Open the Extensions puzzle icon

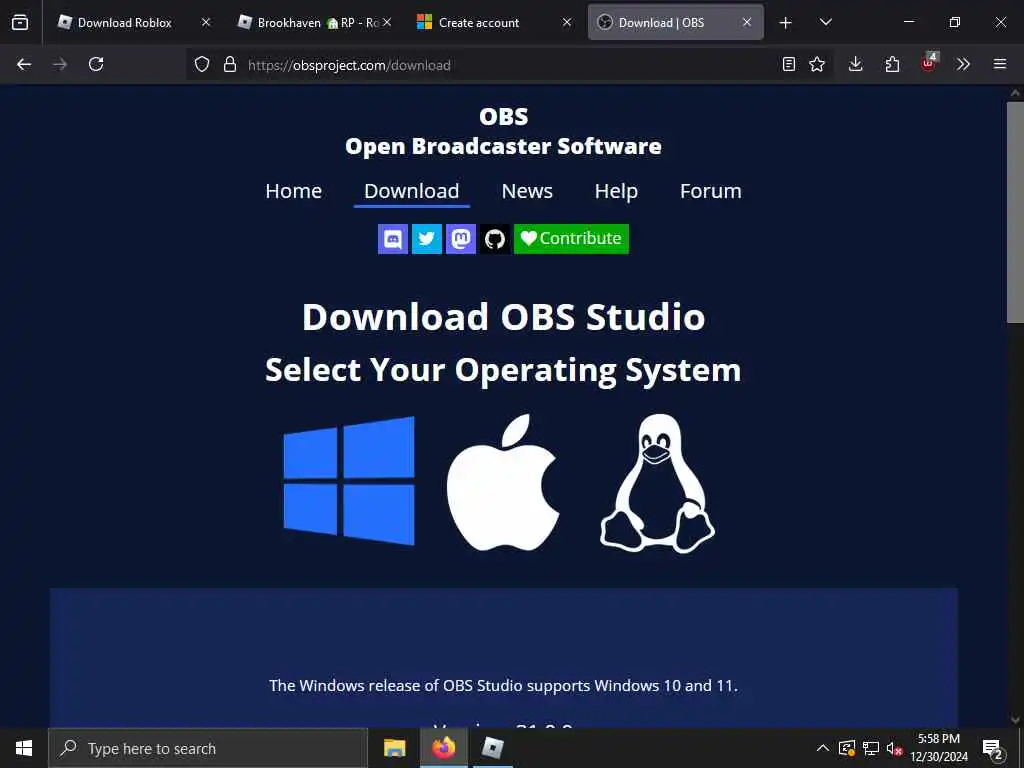pyautogui.click(x=892, y=65)
